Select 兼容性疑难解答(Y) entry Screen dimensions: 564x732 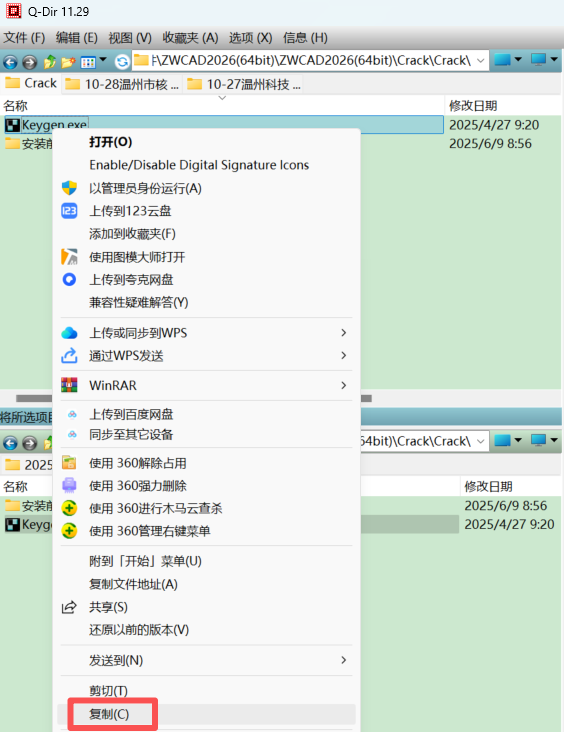coord(206,303)
